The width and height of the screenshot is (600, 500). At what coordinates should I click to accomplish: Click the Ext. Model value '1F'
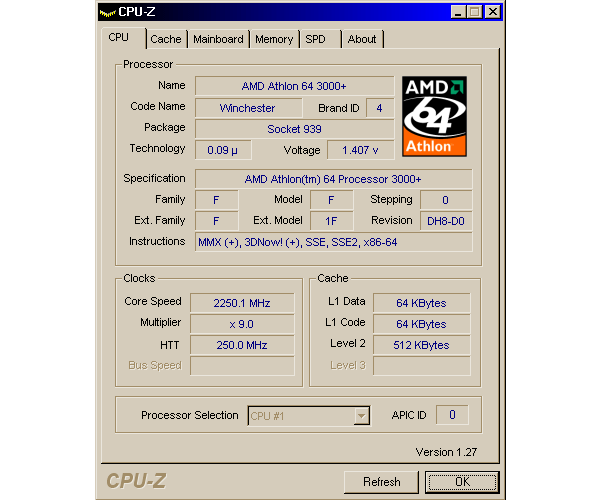(x=331, y=221)
